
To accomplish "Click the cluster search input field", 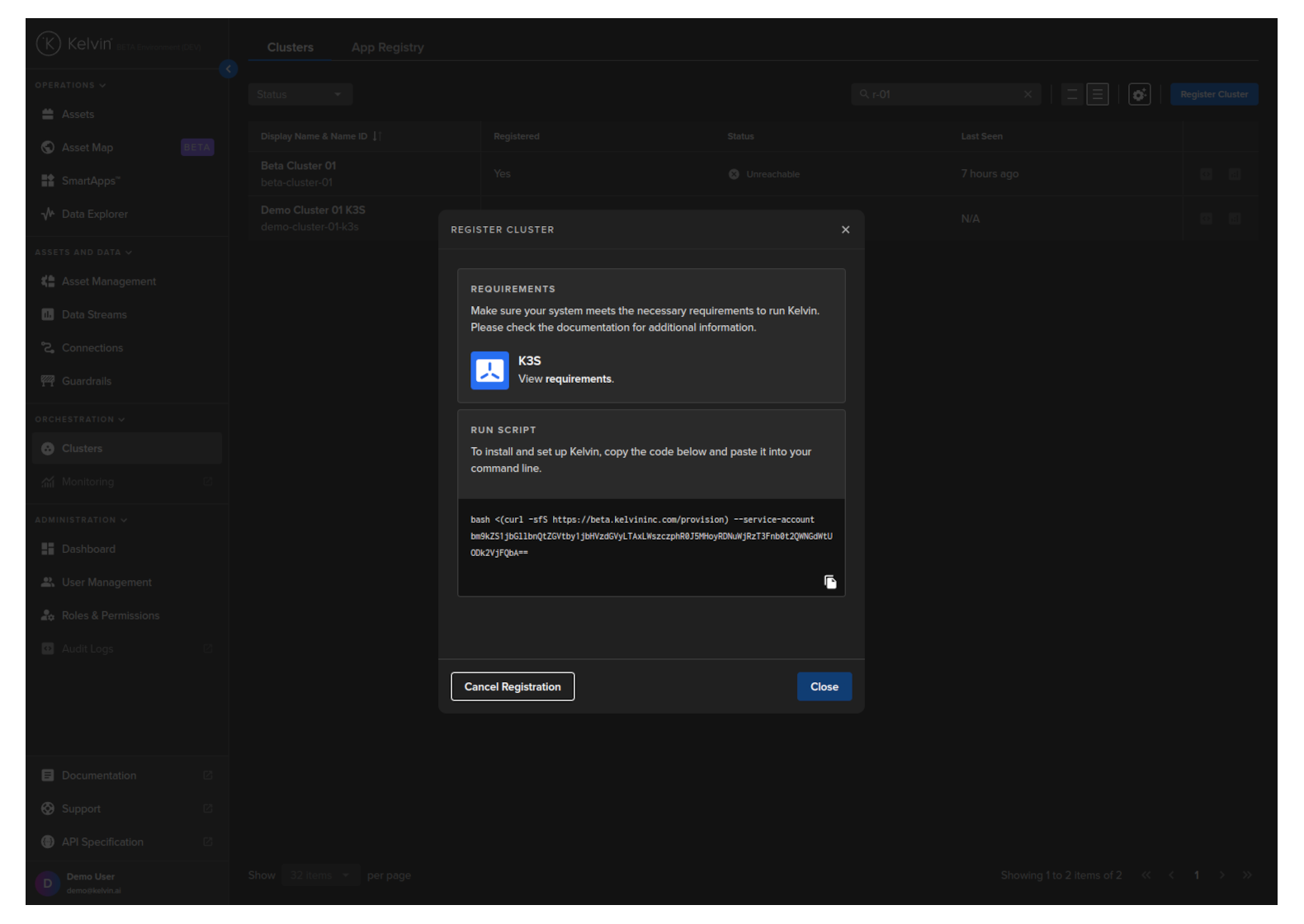I will pyautogui.click(x=941, y=95).
